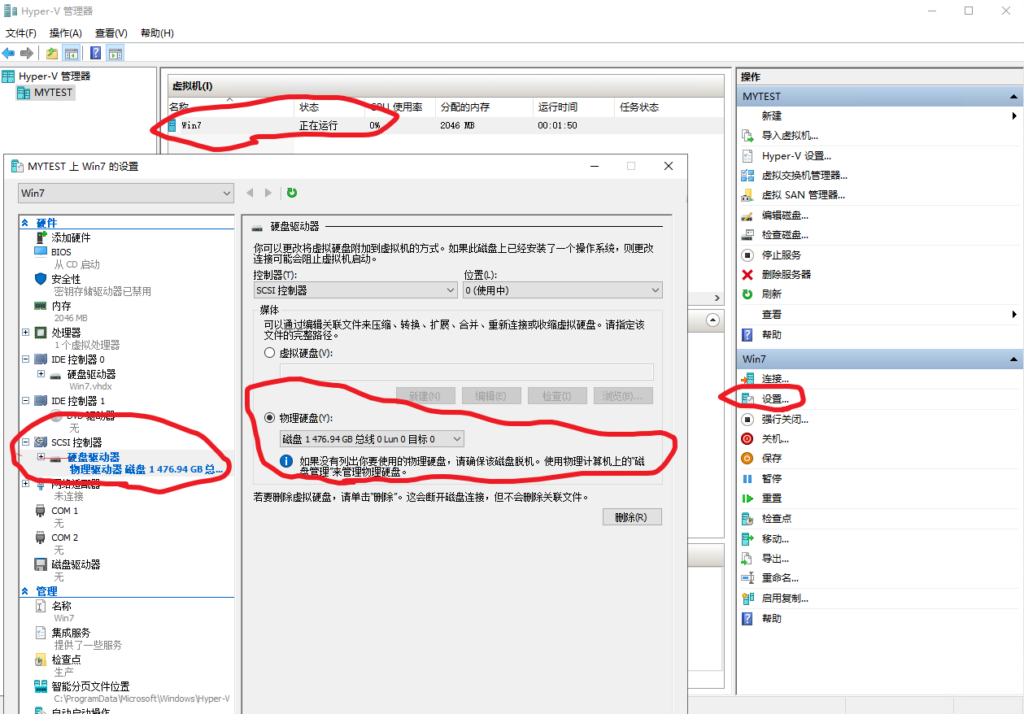Open the 文件(F) menu
The width and height of the screenshot is (1024, 714).
[x=21, y=33]
